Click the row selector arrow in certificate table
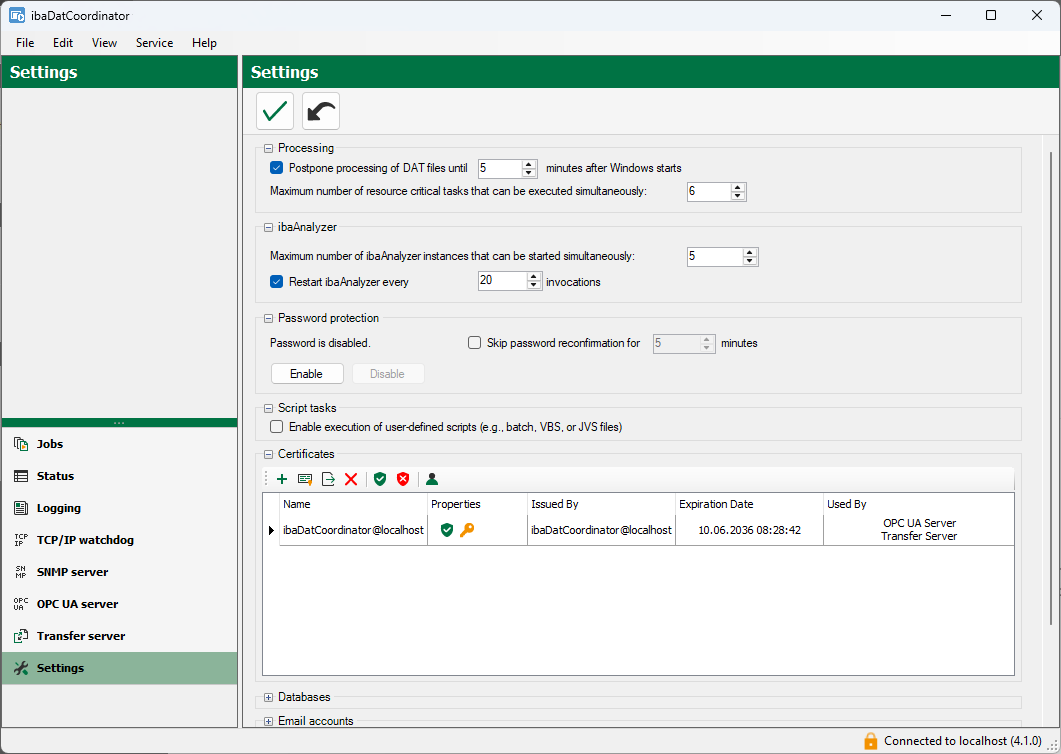 [271, 530]
